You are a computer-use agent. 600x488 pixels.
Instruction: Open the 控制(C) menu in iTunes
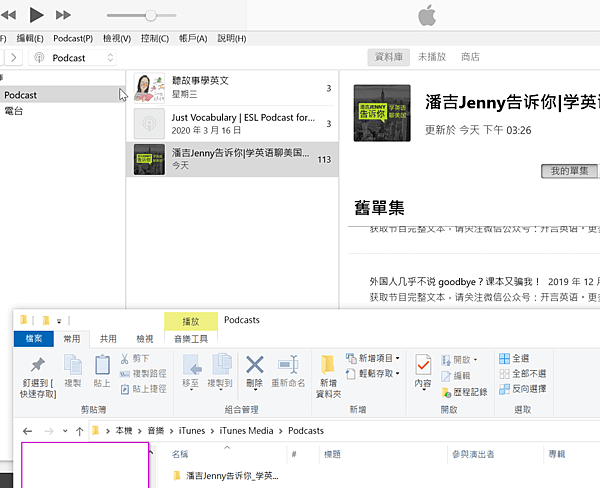155,38
